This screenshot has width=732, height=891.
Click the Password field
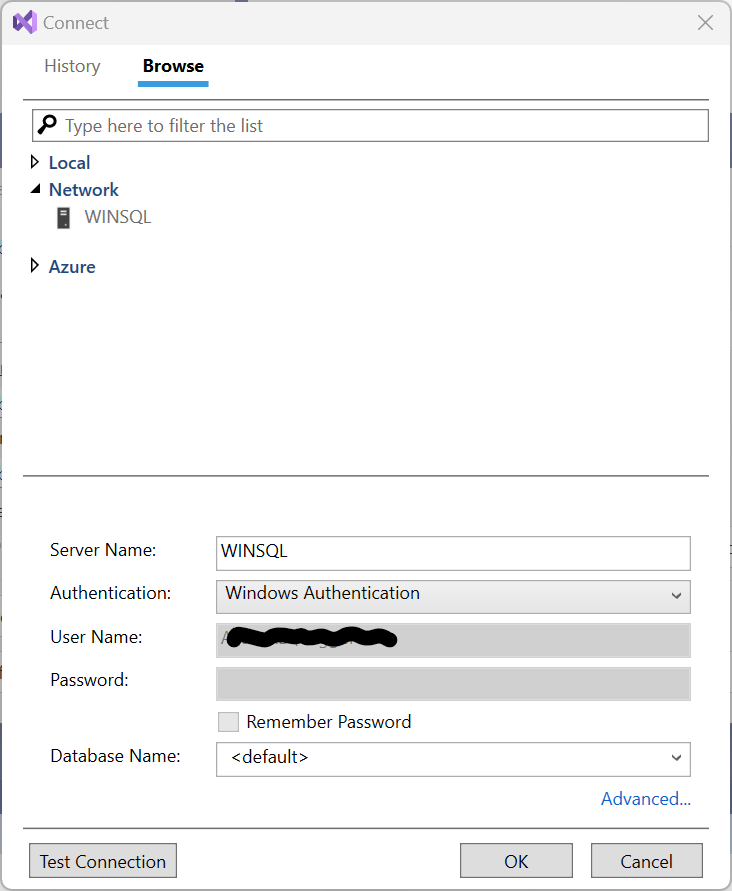[452, 684]
